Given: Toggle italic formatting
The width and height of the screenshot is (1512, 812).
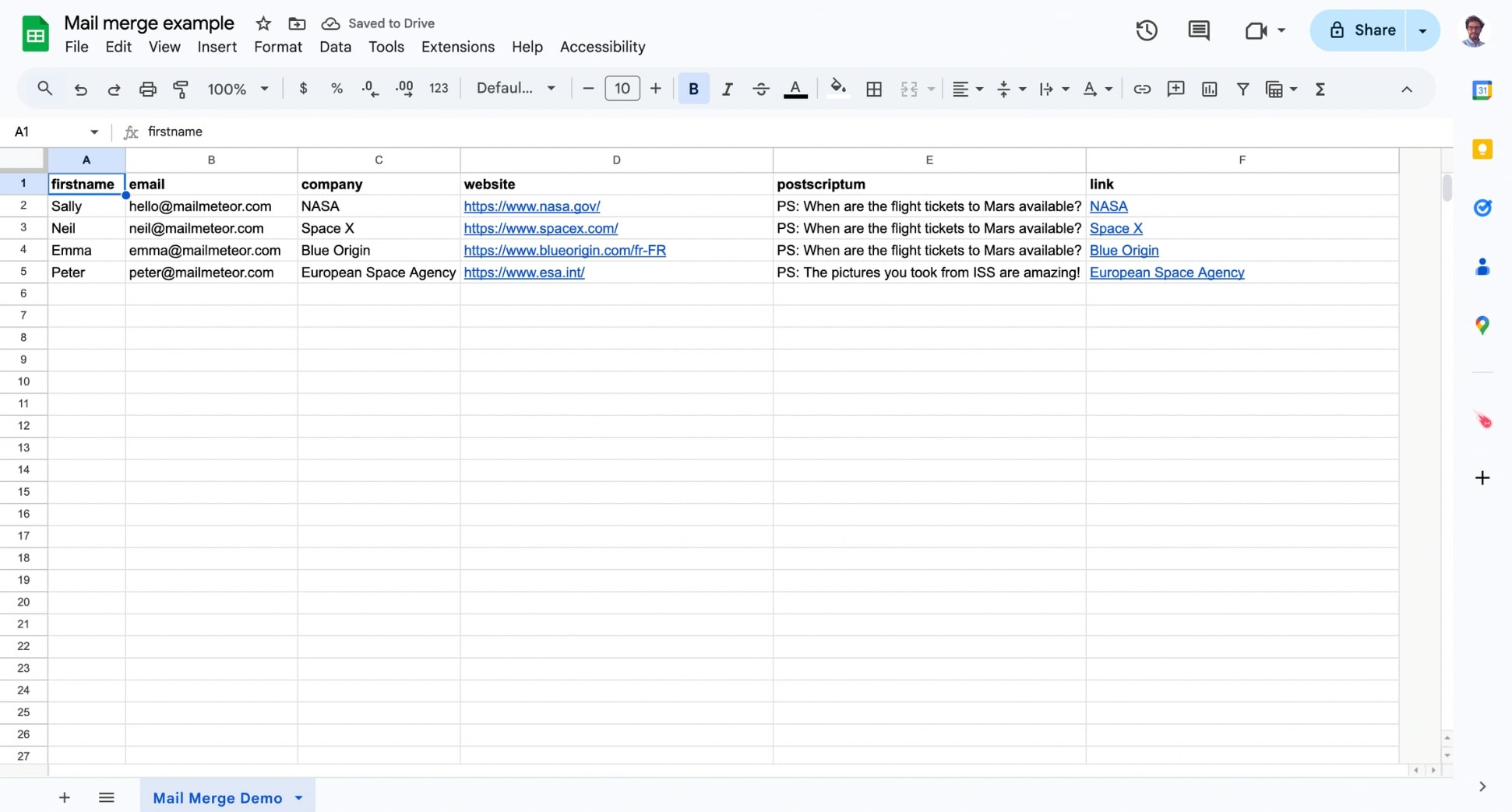Looking at the screenshot, I should click(x=727, y=89).
